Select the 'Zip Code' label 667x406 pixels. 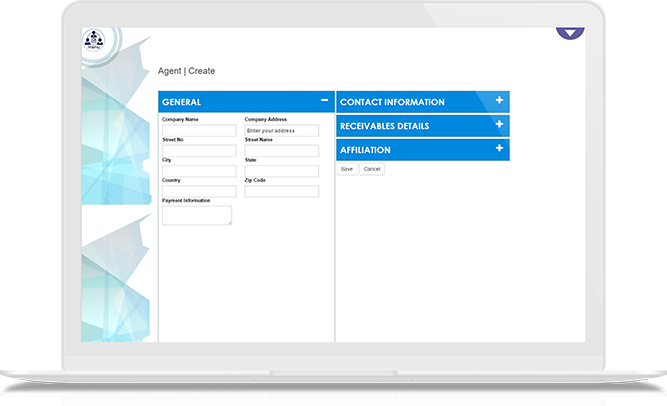(x=255, y=180)
